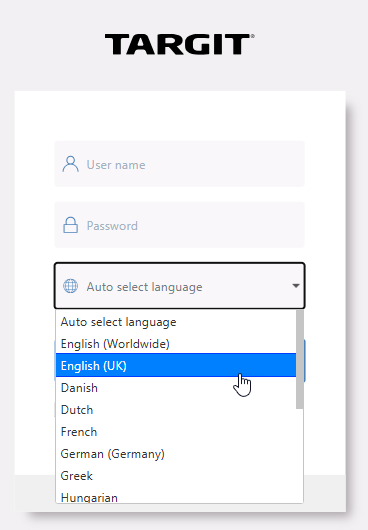Screen dimensions: 368x530
Task: Click the TARGIT logo
Action: 179,44
